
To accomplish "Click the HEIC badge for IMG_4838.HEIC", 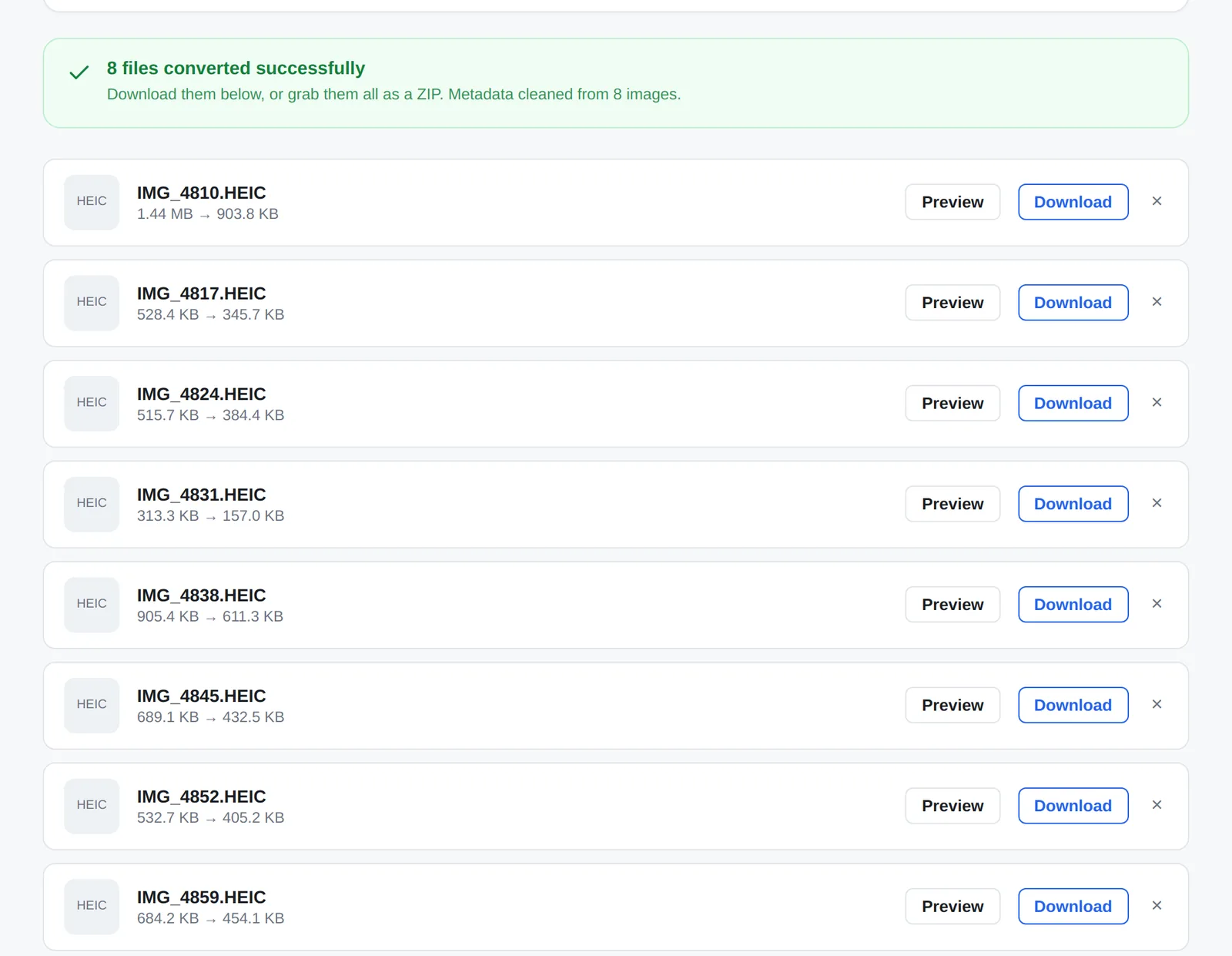I will pyautogui.click(x=92, y=605).
